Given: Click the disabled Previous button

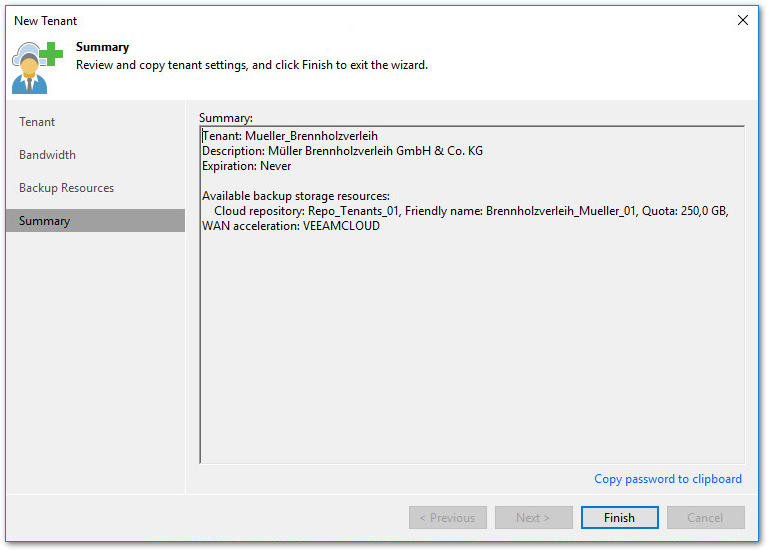Looking at the screenshot, I should (447, 518).
